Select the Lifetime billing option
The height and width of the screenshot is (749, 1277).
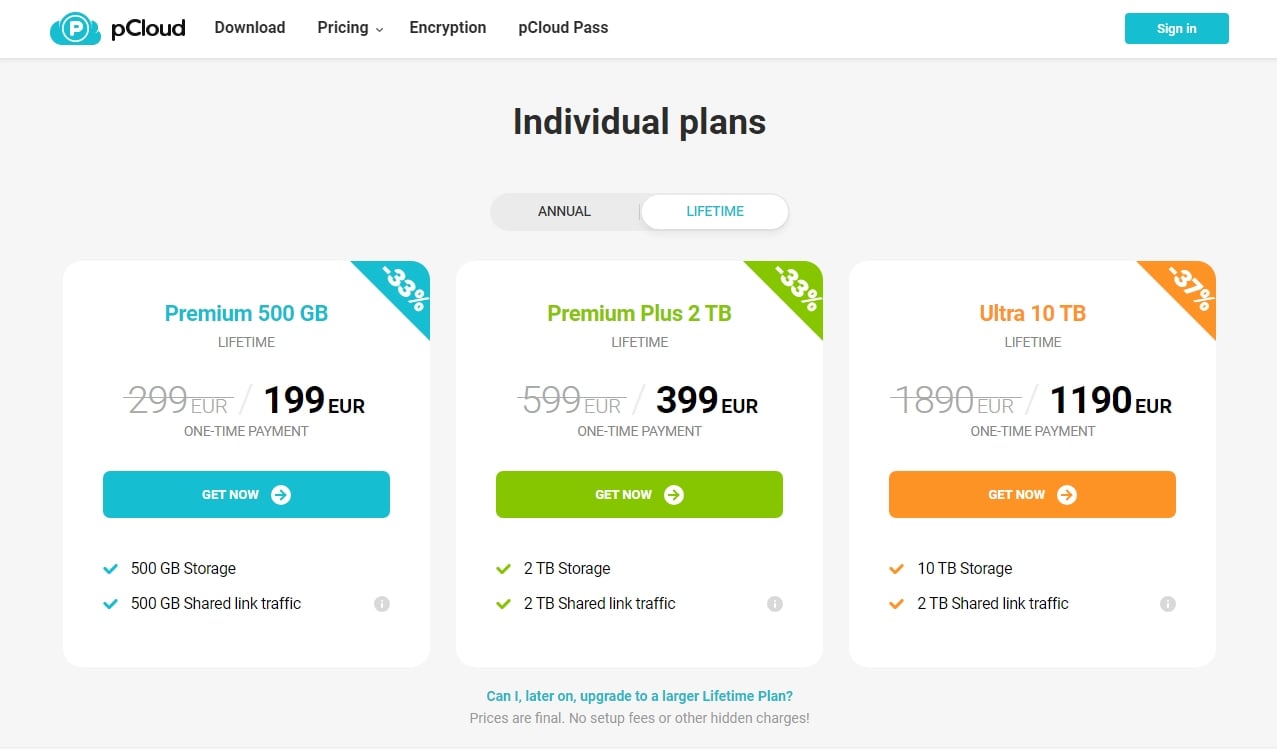[715, 212]
